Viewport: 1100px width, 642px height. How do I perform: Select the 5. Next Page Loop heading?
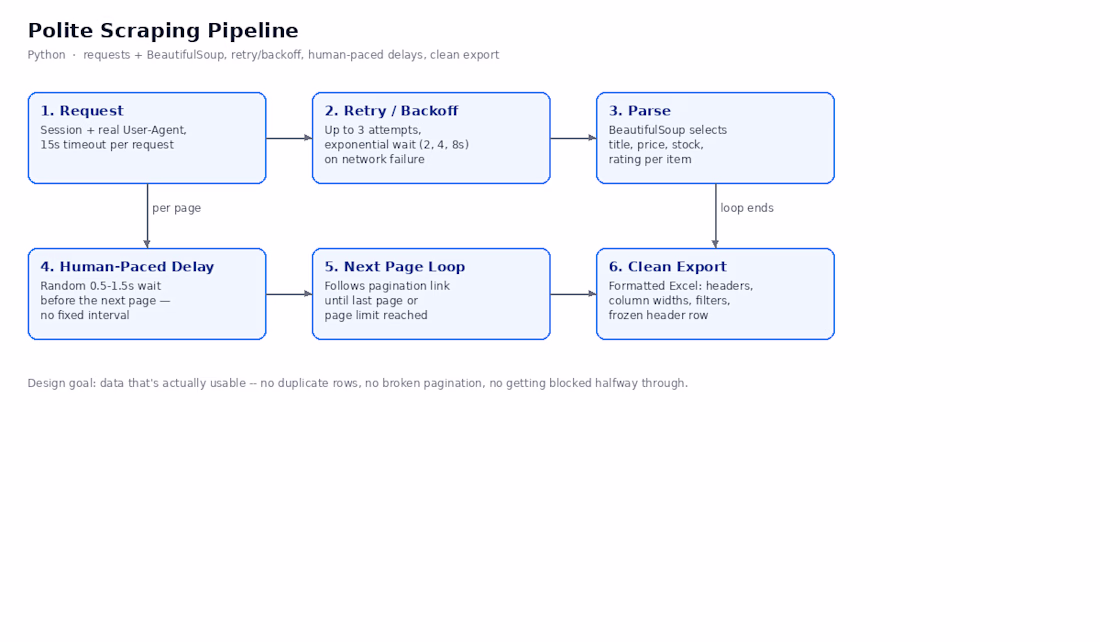click(394, 267)
